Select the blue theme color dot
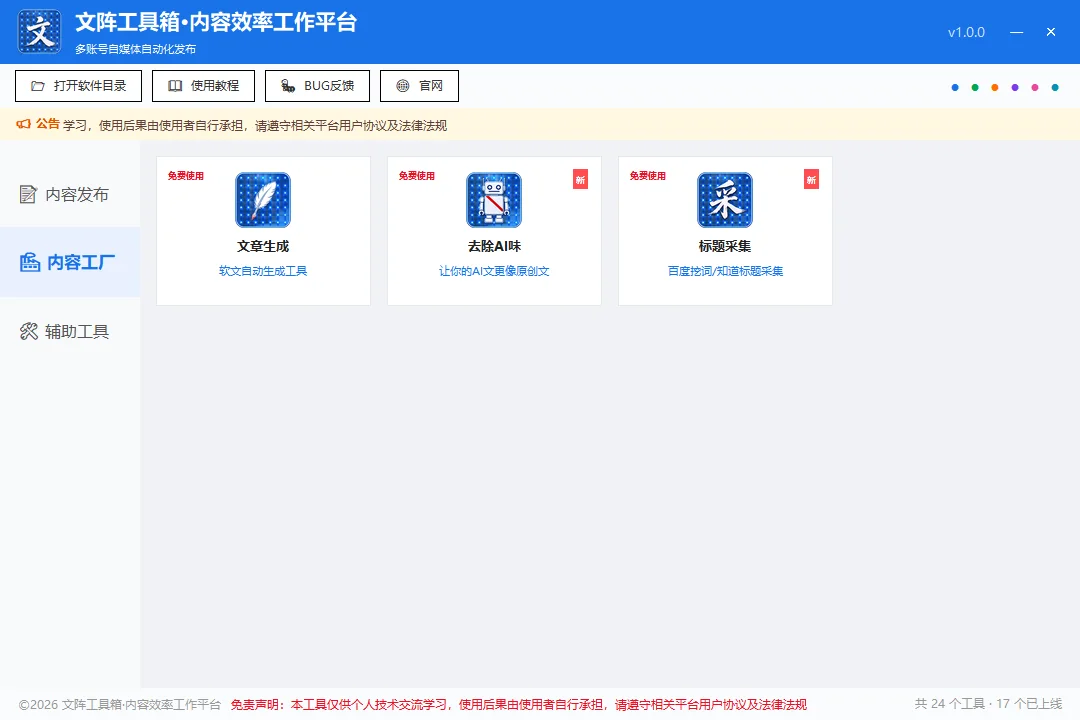The width and height of the screenshot is (1080, 720). tap(955, 88)
